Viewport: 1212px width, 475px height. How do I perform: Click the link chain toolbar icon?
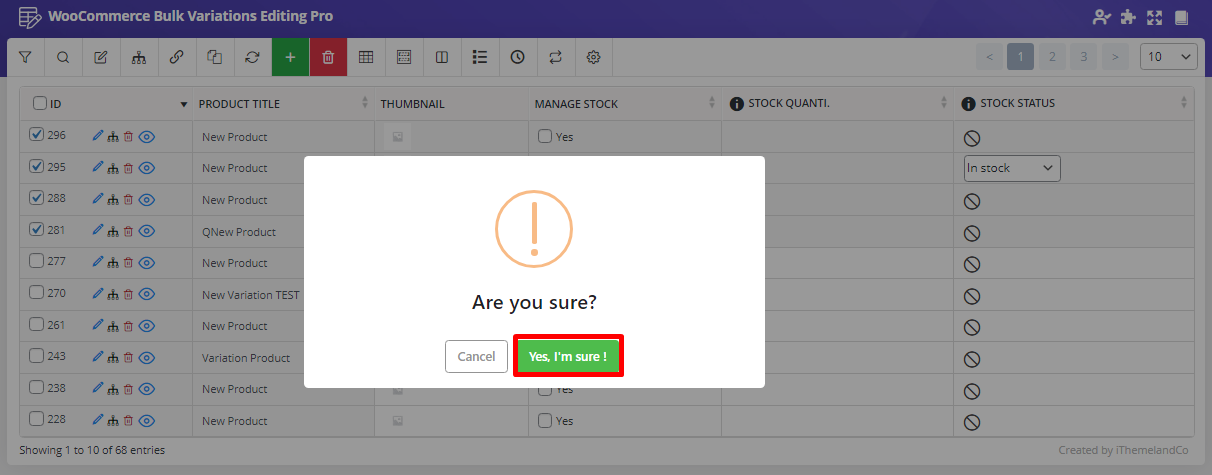point(176,57)
